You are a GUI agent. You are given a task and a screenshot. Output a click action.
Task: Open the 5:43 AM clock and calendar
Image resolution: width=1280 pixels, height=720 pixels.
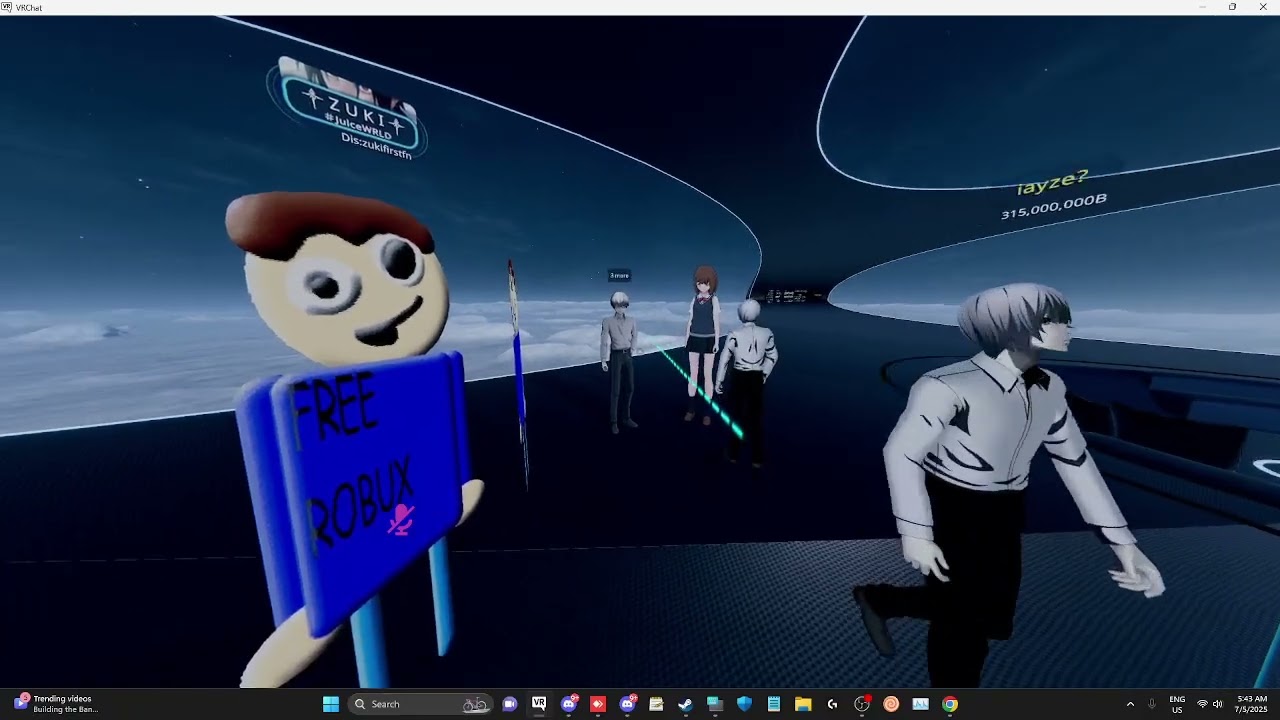(1252, 704)
